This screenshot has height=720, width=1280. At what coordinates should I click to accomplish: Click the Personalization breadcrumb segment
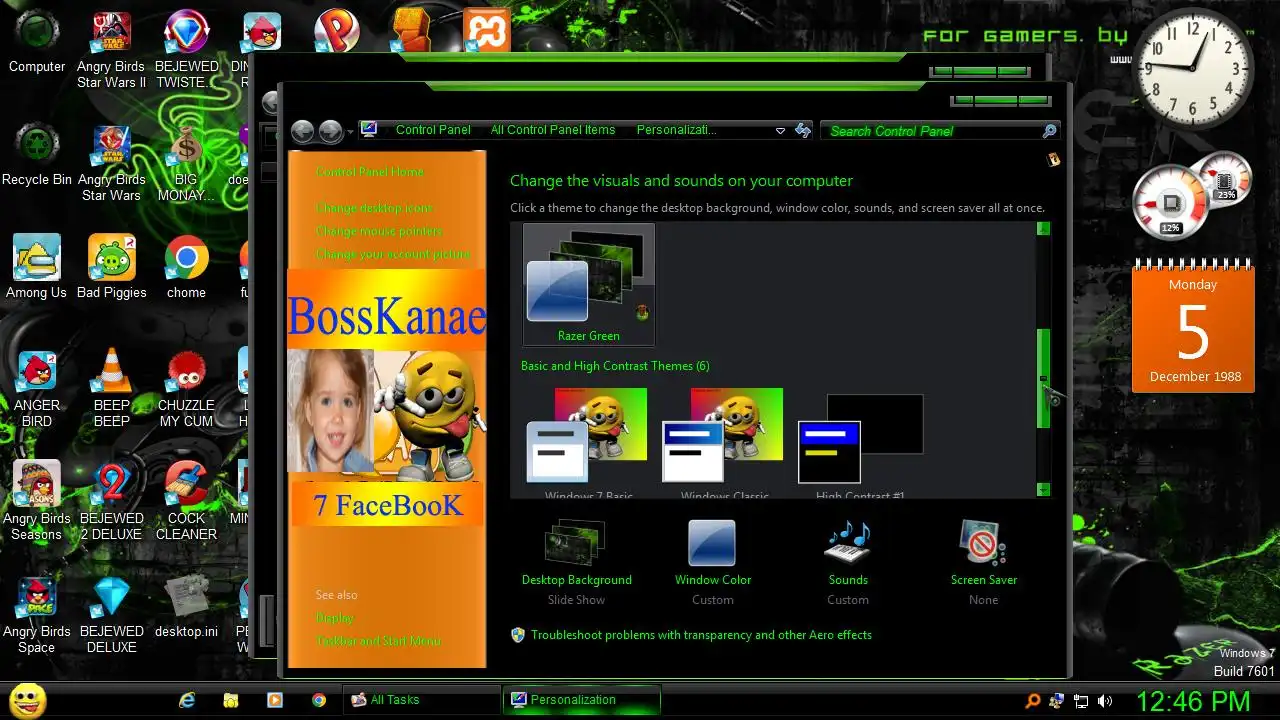[x=677, y=130]
